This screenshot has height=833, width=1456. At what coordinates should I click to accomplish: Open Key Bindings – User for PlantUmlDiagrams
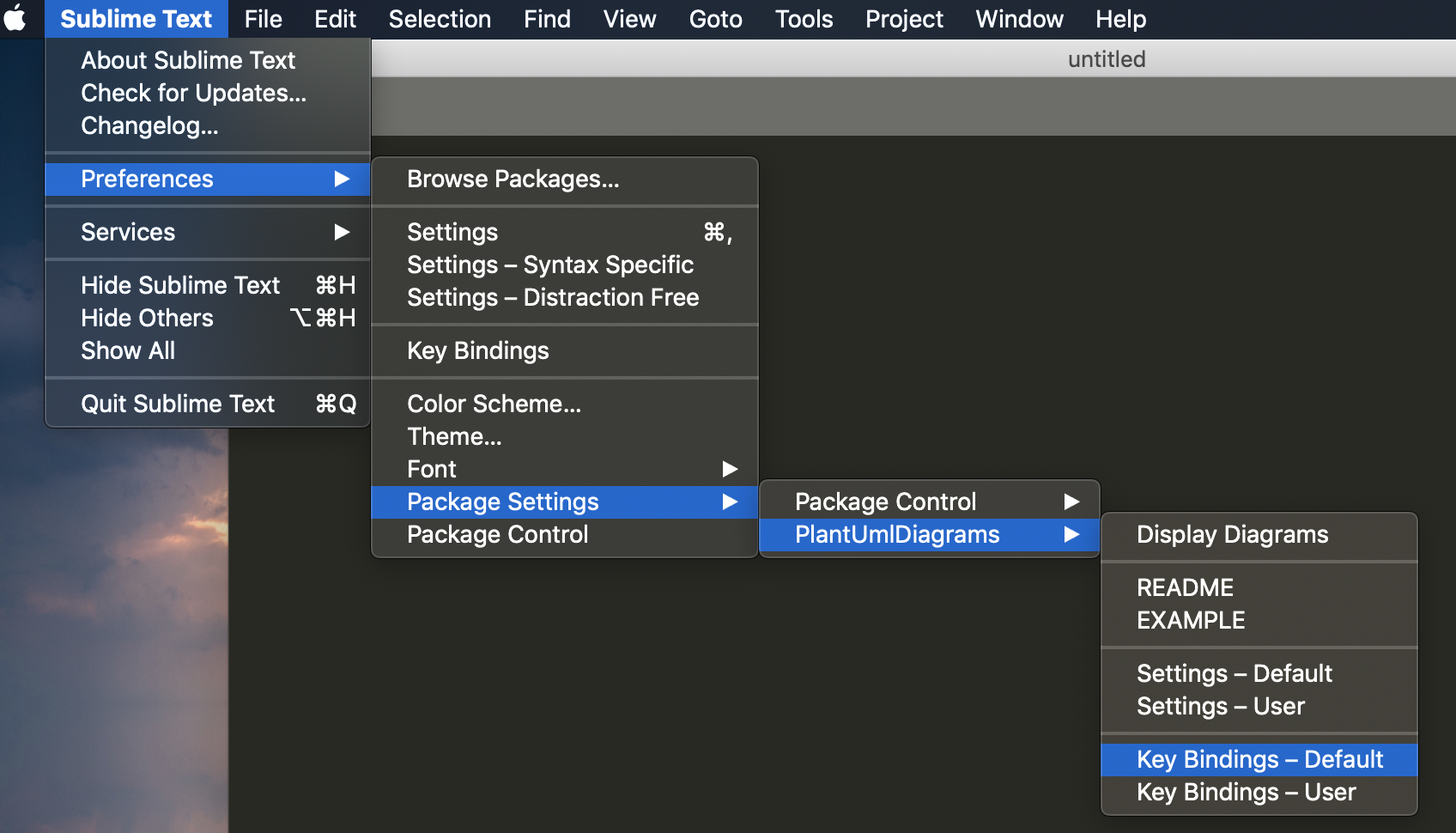tap(1246, 793)
